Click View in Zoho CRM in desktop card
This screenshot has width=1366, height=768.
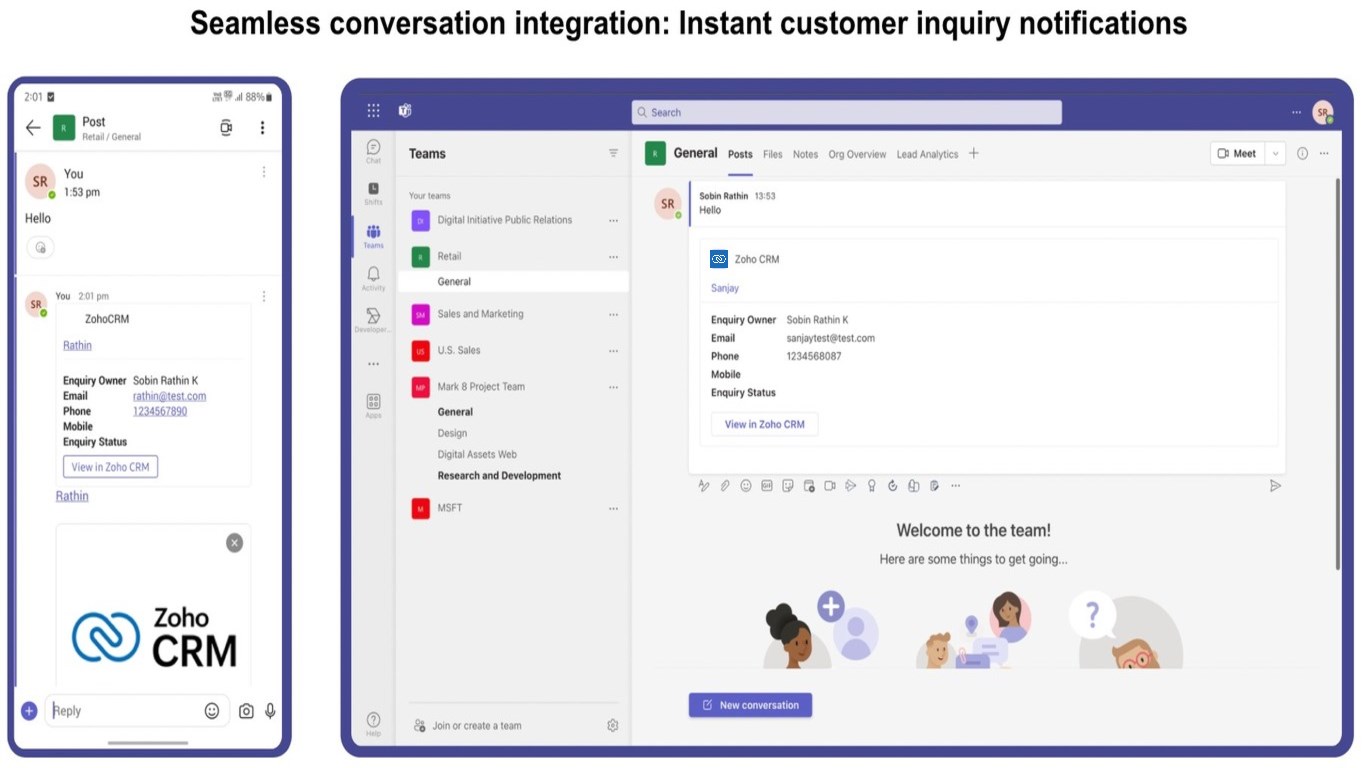click(764, 424)
